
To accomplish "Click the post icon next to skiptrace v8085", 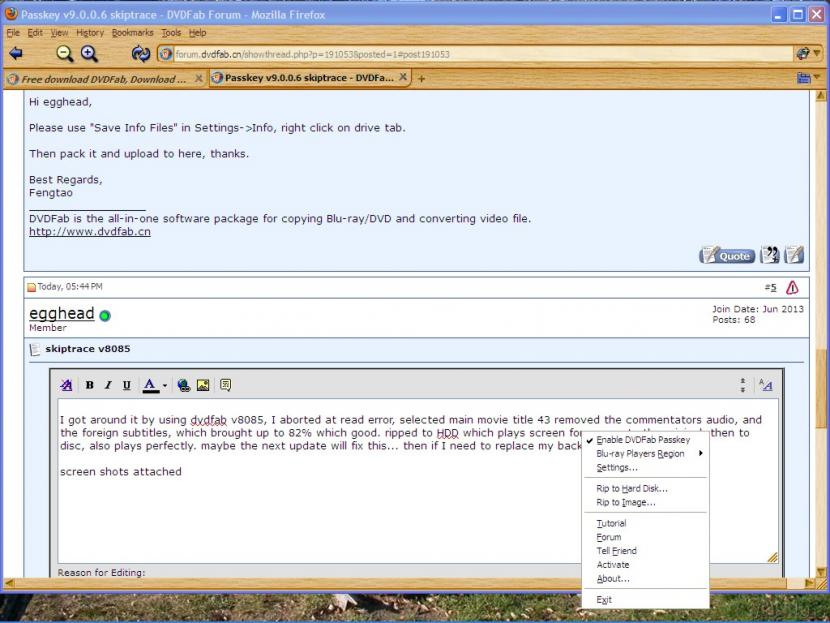I will pyautogui.click(x=35, y=349).
